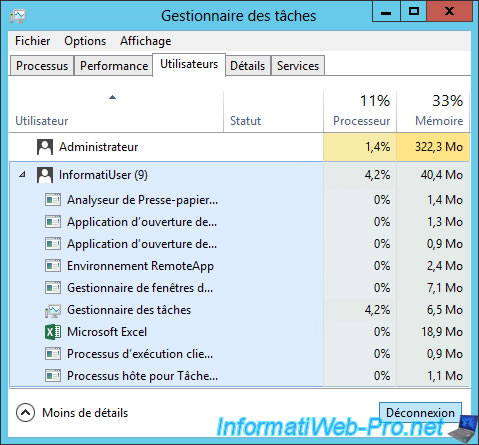Collapse the InformatiUser process tree
Image resolution: width=479 pixels, height=445 pixels.
tap(22, 174)
